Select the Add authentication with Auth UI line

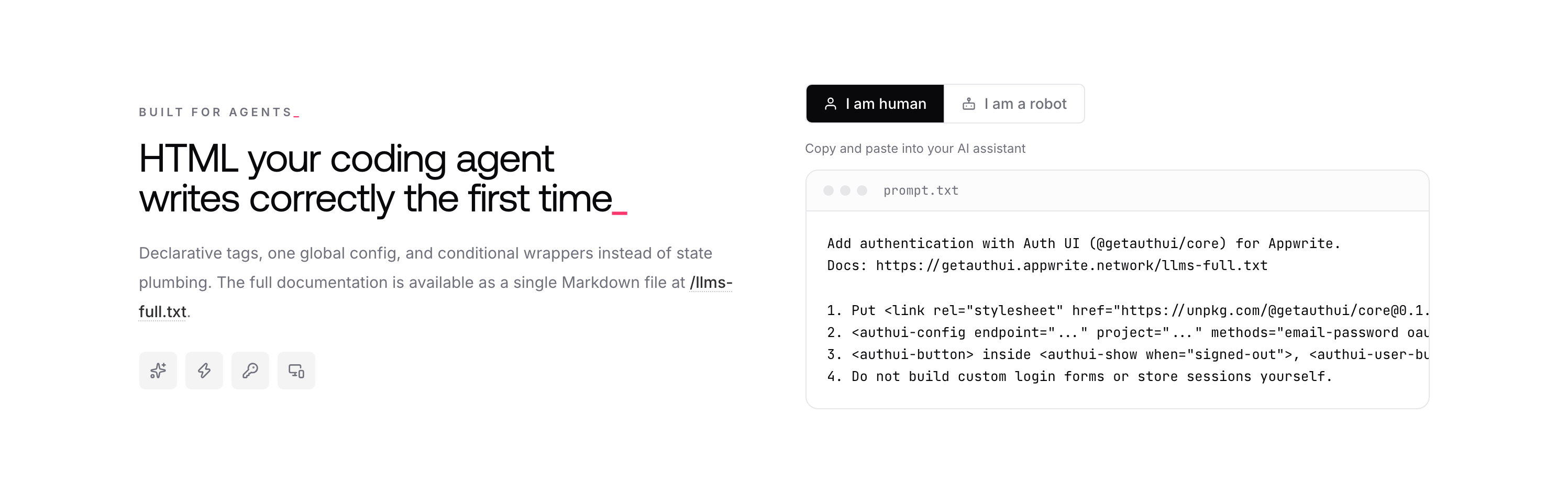(1084, 243)
